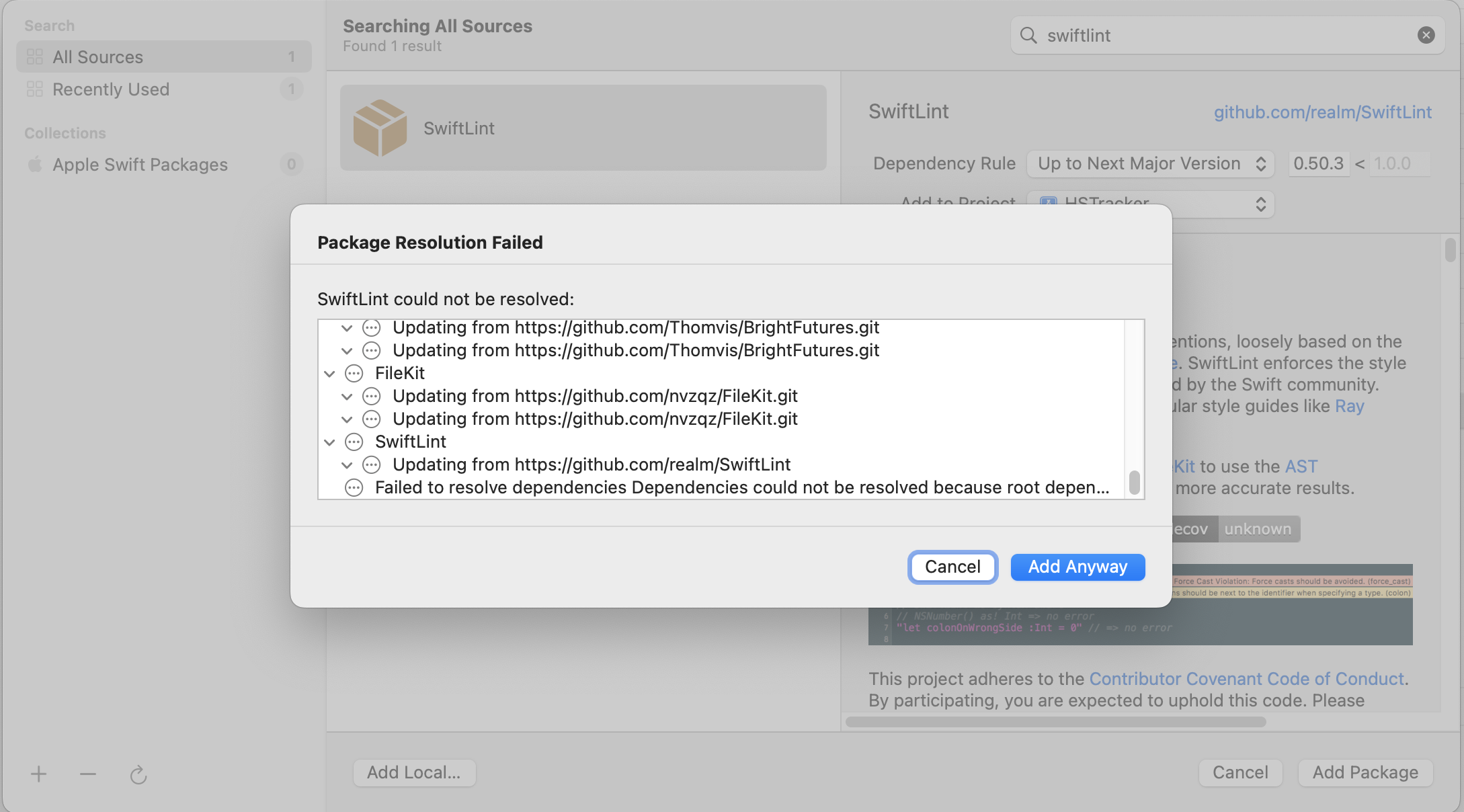Image resolution: width=1464 pixels, height=812 pixels.
Task: Click the minus icon to remove a collection
Action: (x=88, y=774)
